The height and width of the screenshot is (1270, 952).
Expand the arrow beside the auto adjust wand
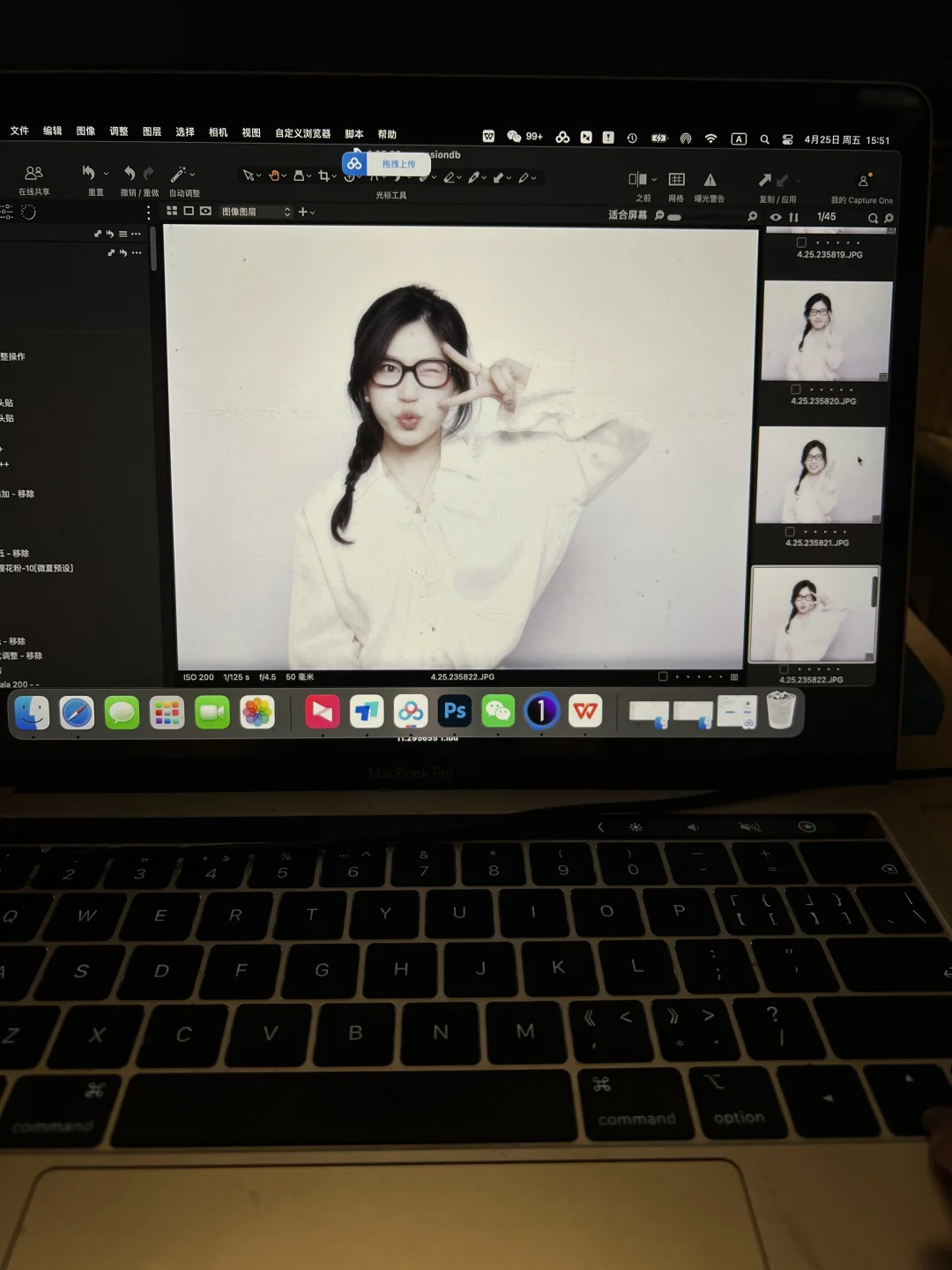(193, 175)
